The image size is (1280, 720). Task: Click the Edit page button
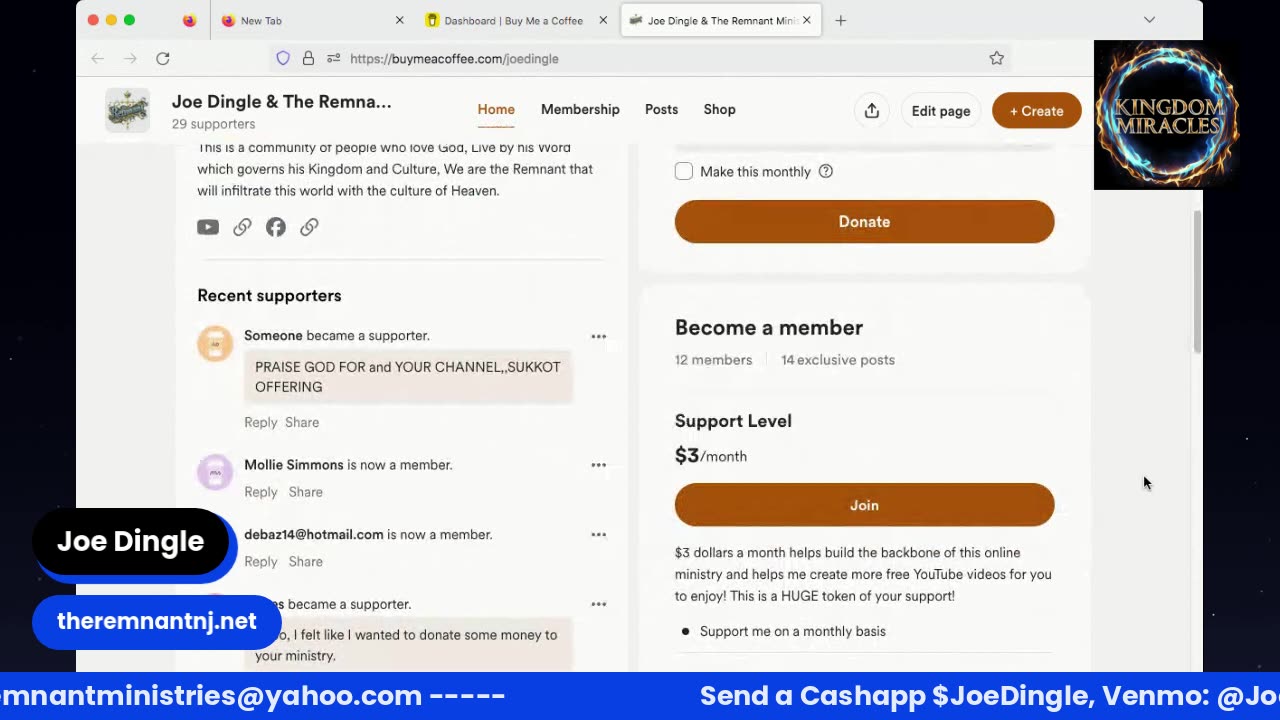pos(941,110)
